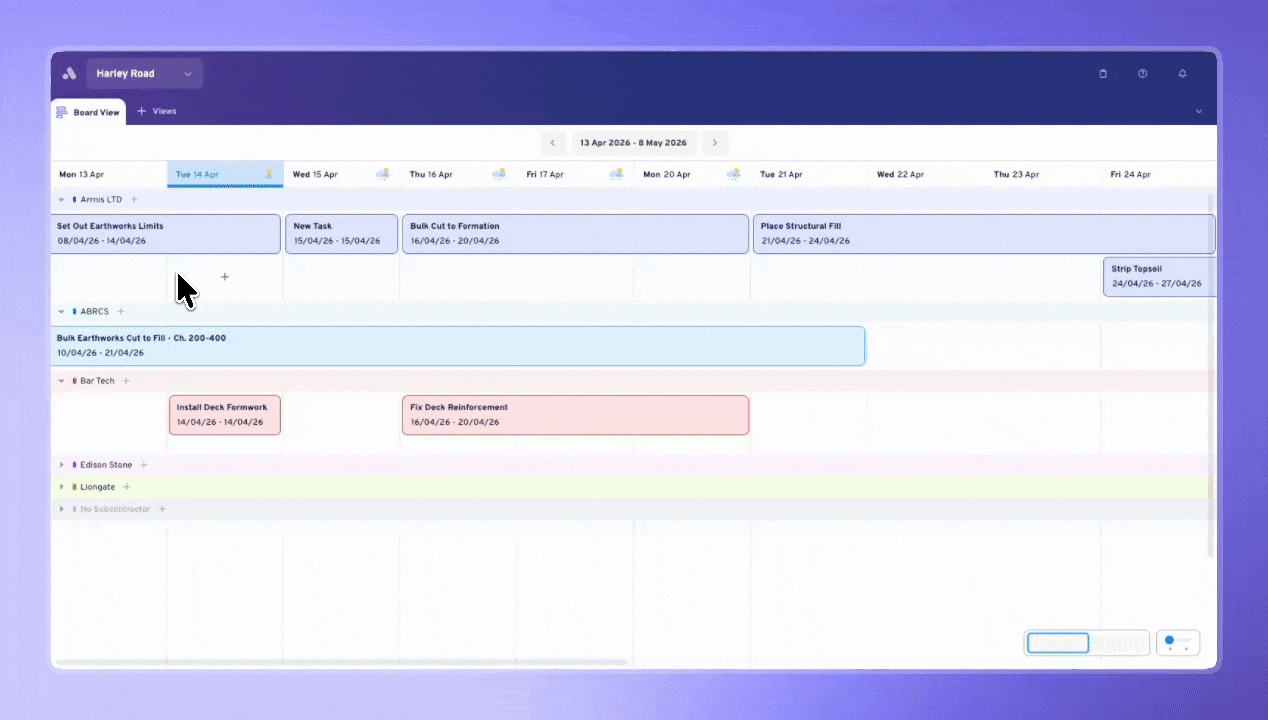Add a task under Edison Stone
Screen dimensions: 1268x720
(x=144, y=465)
